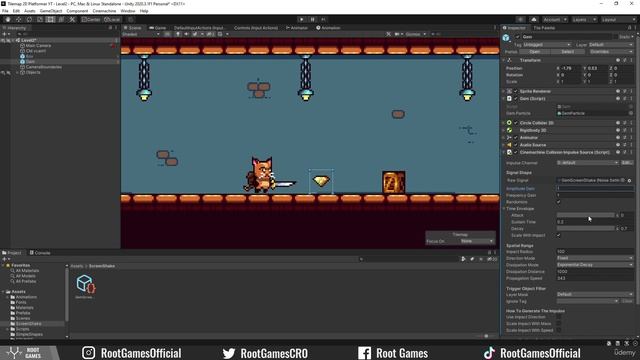The height and width of the screenshot is (360, 640).
Task: Toggle Gem GameObject active checkbox
Action: [x=518, y=37]
